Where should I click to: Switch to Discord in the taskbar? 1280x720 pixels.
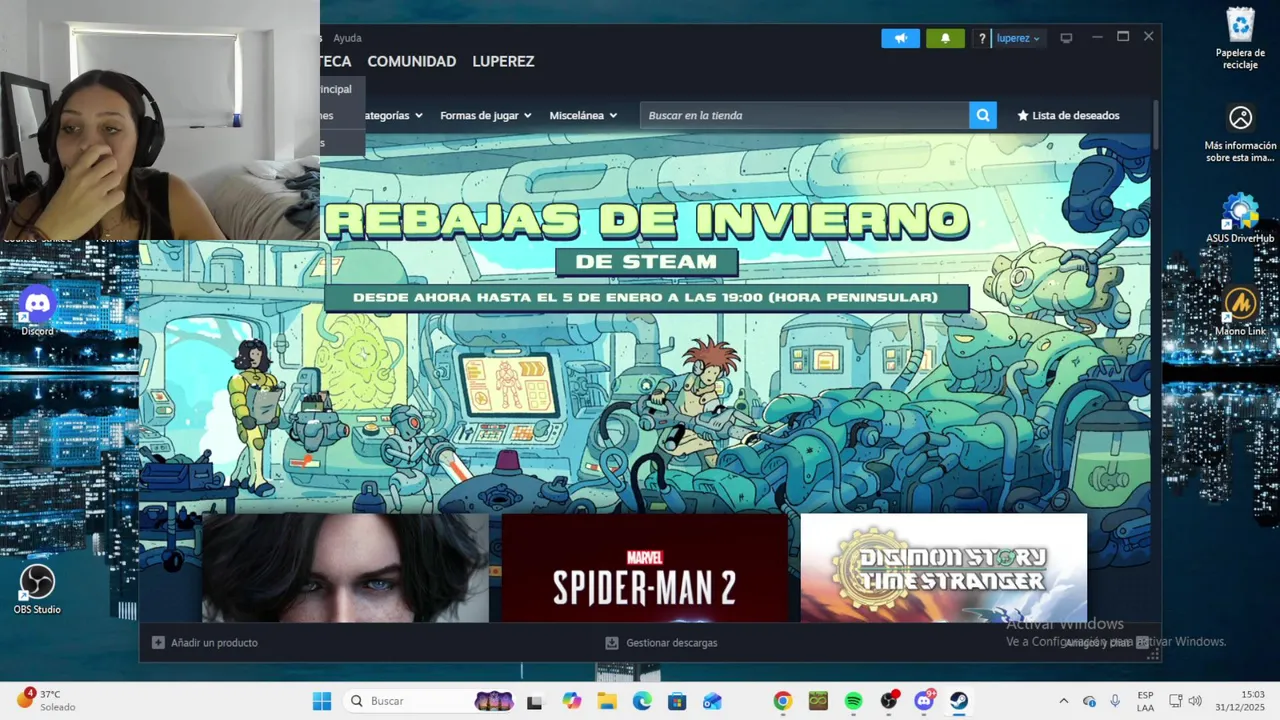click(924, 701)
